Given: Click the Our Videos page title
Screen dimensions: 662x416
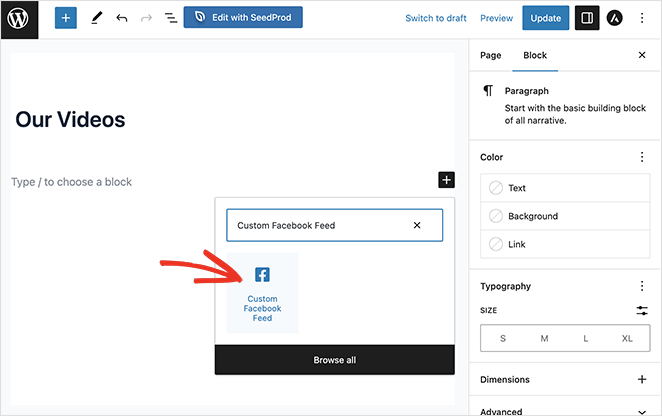Looking at the screenshot, I should click(70, 120).
